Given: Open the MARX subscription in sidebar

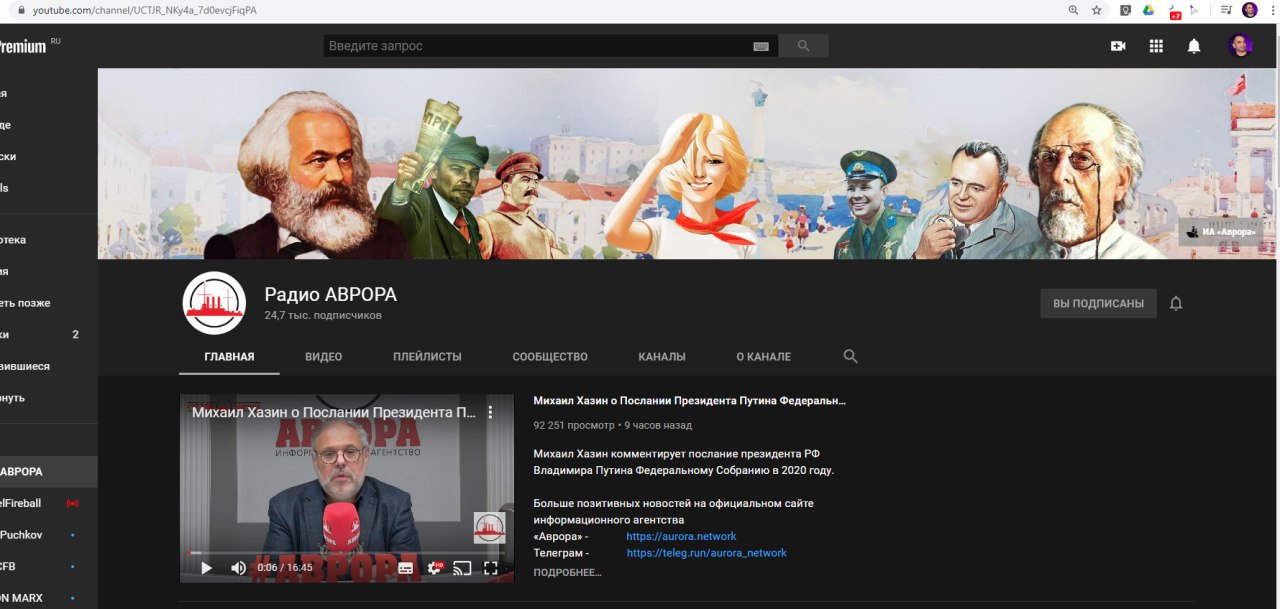Looking at the screenshot, I should click(x=48, y=598).
